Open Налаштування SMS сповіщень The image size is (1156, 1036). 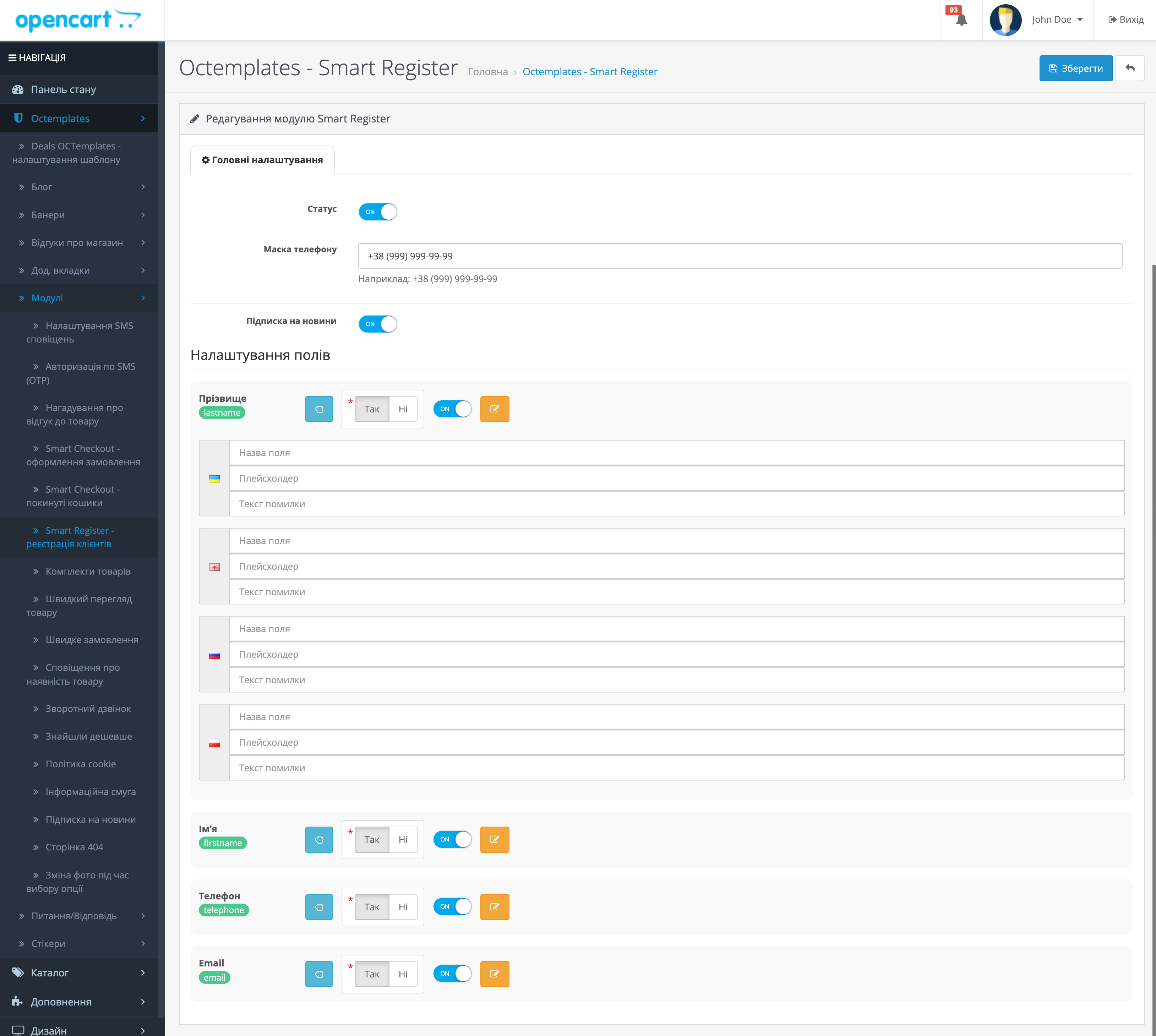click(78, 333)
